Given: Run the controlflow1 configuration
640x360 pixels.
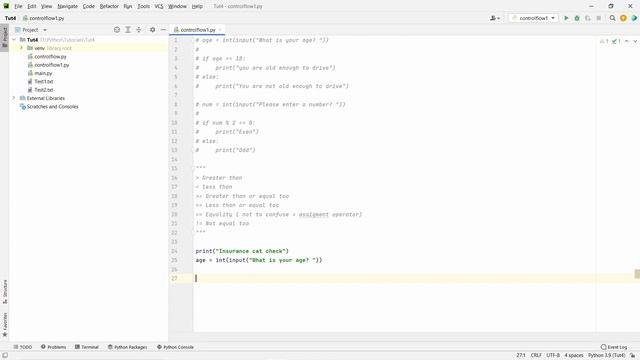Looking at the screenshot, I should (x=566, y=18).
